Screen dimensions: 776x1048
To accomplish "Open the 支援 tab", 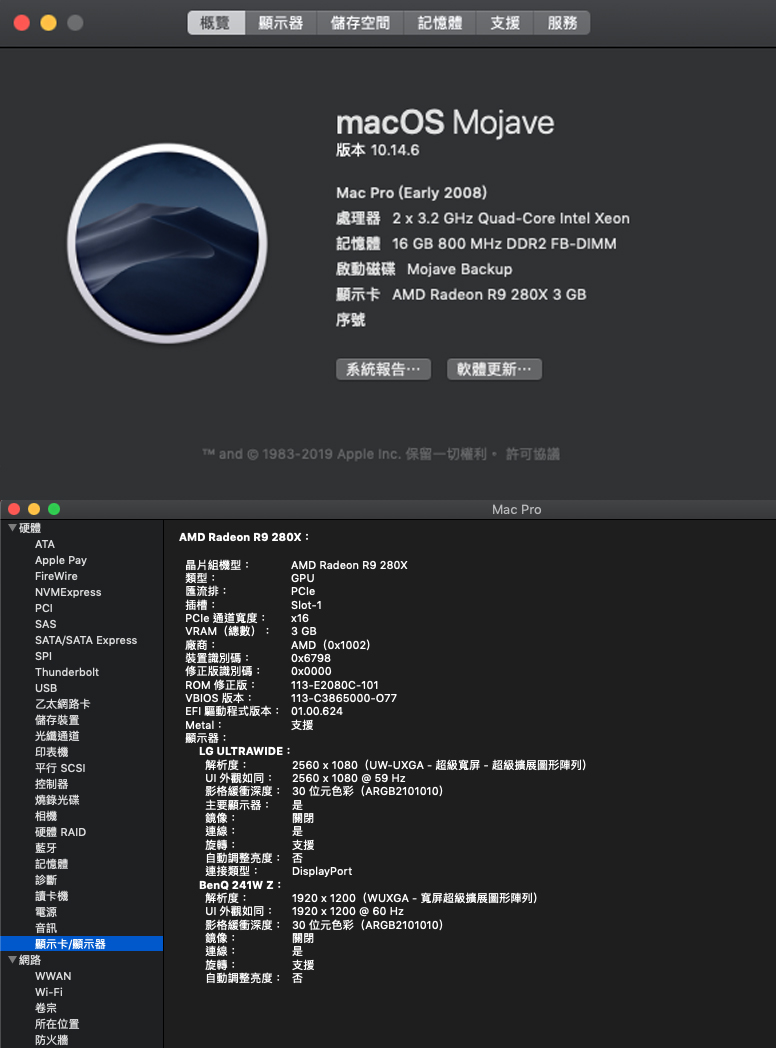I will 505,23.
